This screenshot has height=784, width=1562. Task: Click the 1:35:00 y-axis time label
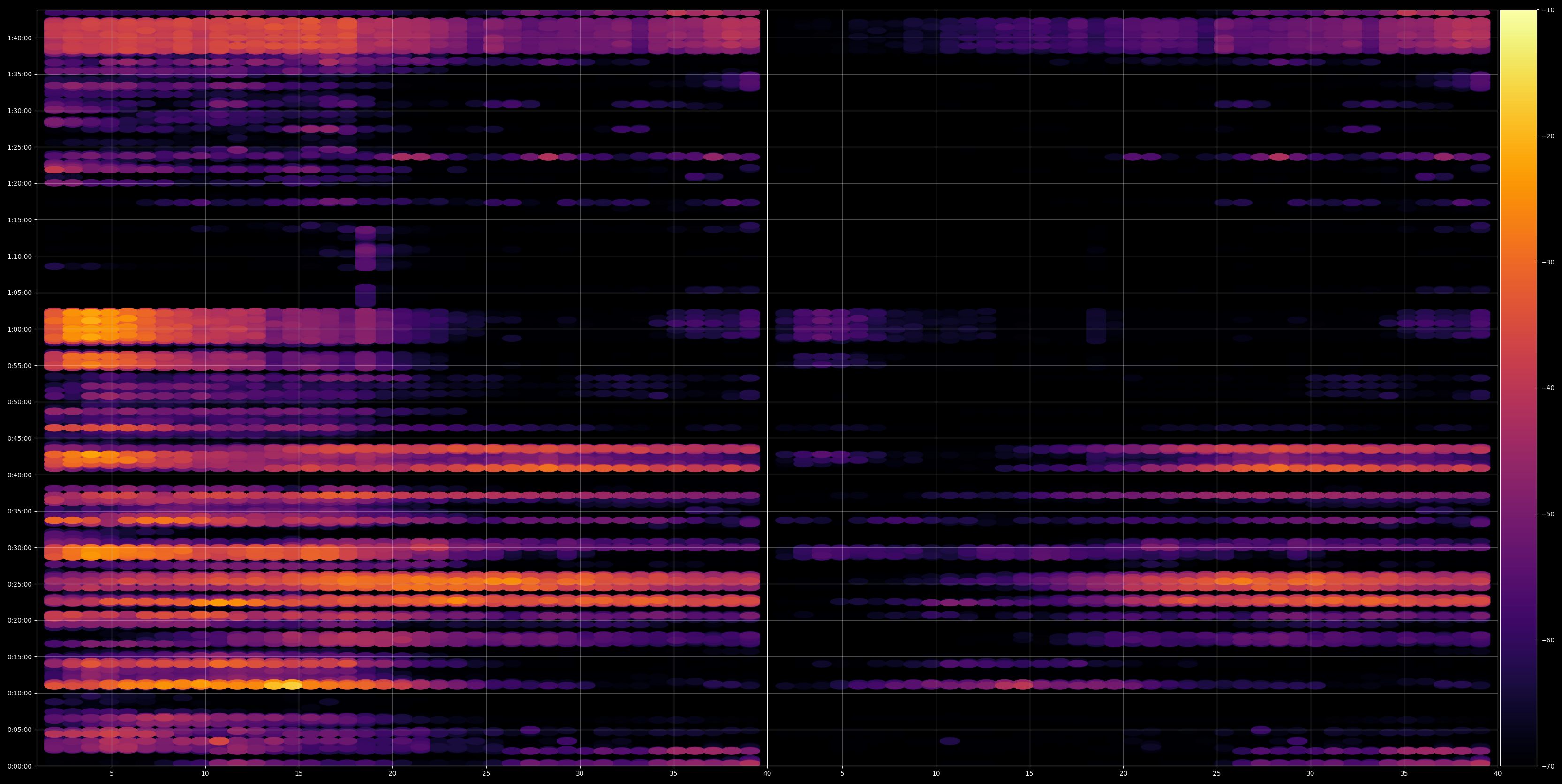[x=19, y=75]
